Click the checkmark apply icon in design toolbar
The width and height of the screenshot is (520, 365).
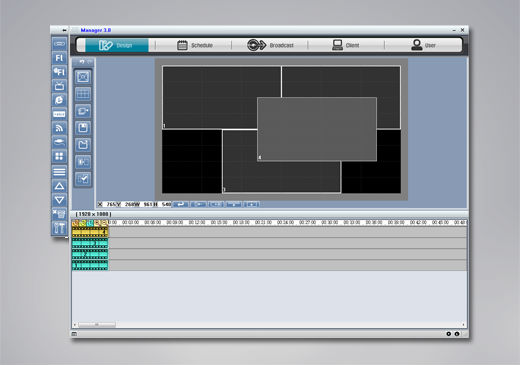point(83,179)
